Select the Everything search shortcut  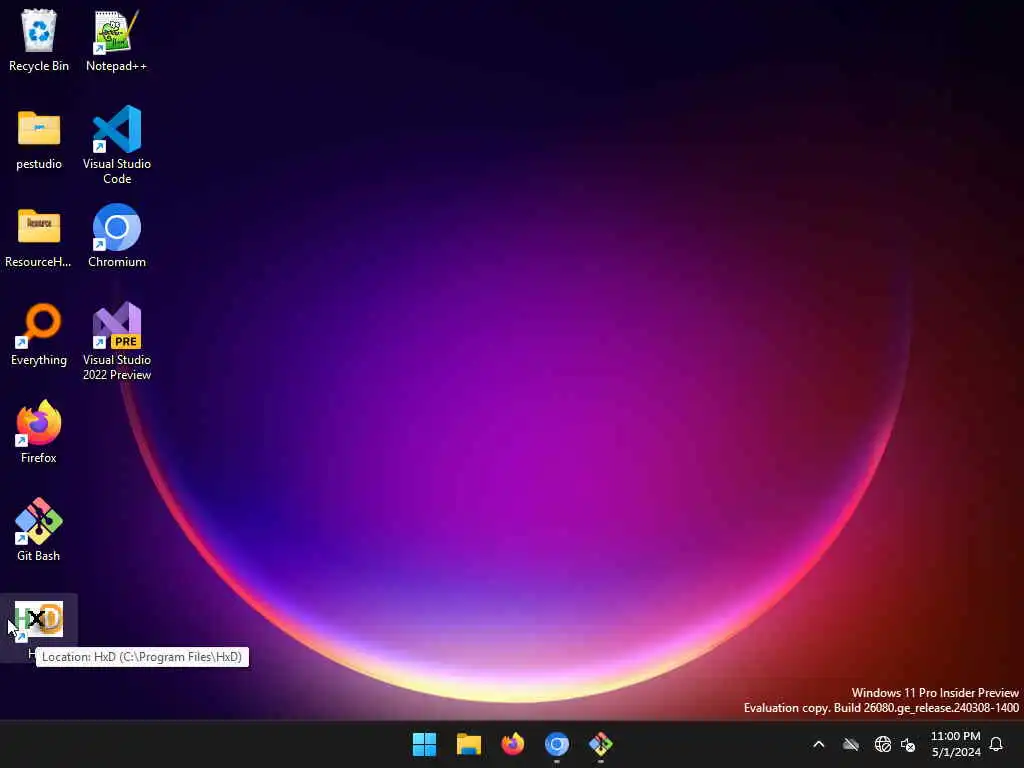pos(39,334)
